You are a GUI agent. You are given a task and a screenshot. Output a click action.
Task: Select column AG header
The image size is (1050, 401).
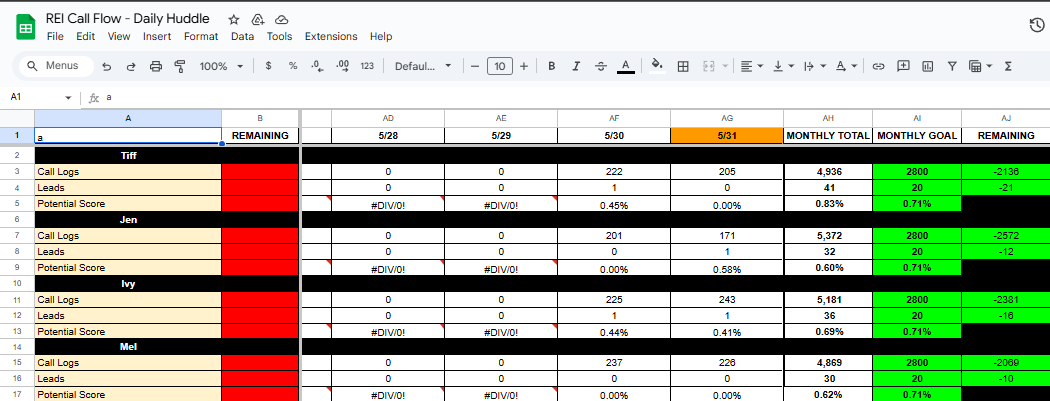[x=727, y=118]
